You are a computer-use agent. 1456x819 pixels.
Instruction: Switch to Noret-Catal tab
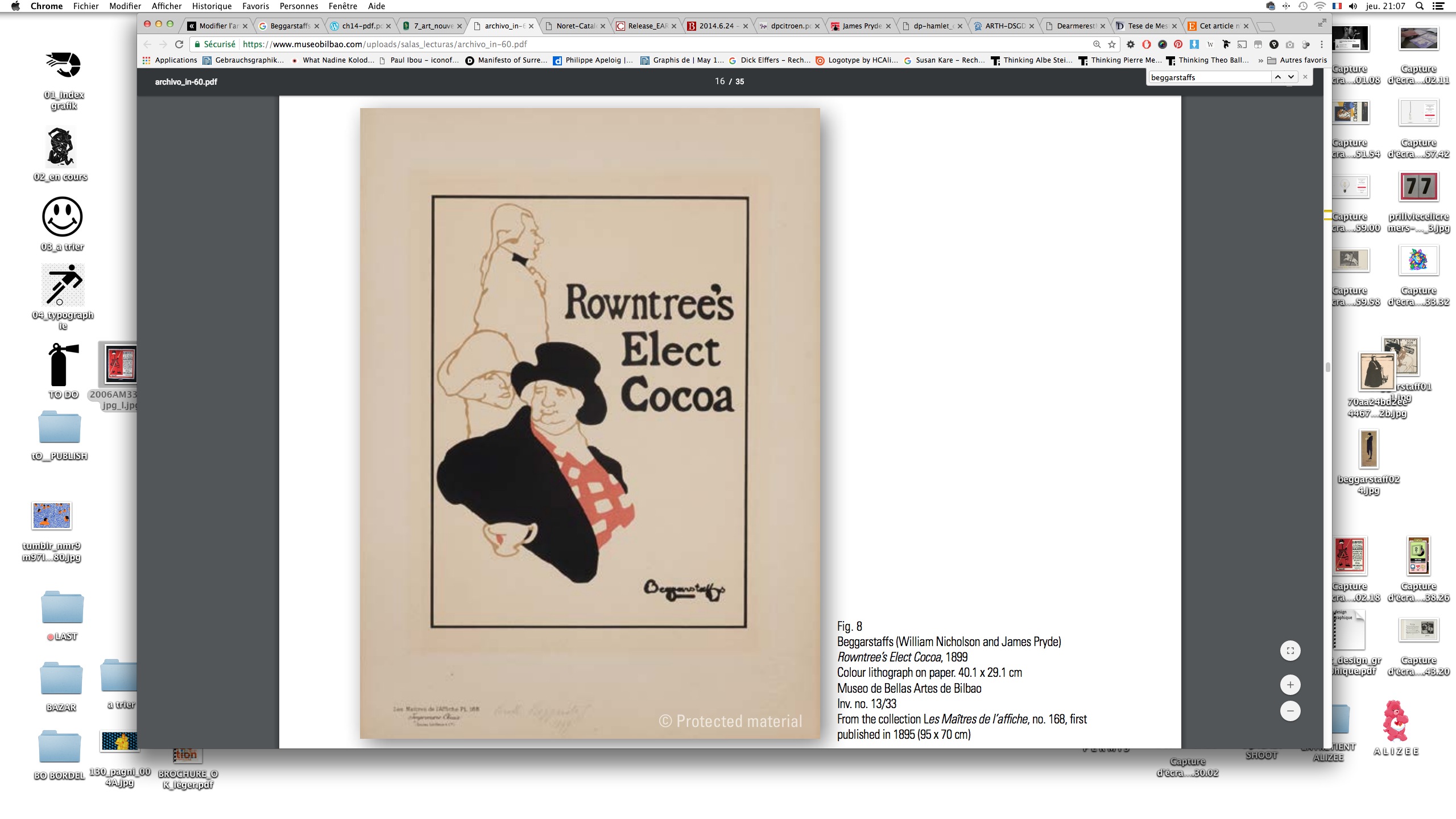pyautogui.click(x=575, y=26)
